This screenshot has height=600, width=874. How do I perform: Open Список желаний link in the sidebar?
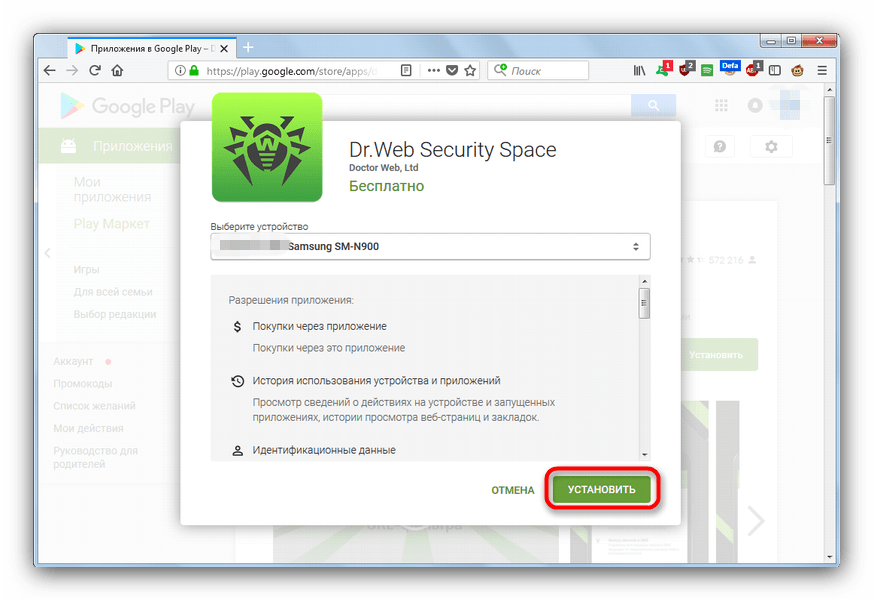click(94, 406)
